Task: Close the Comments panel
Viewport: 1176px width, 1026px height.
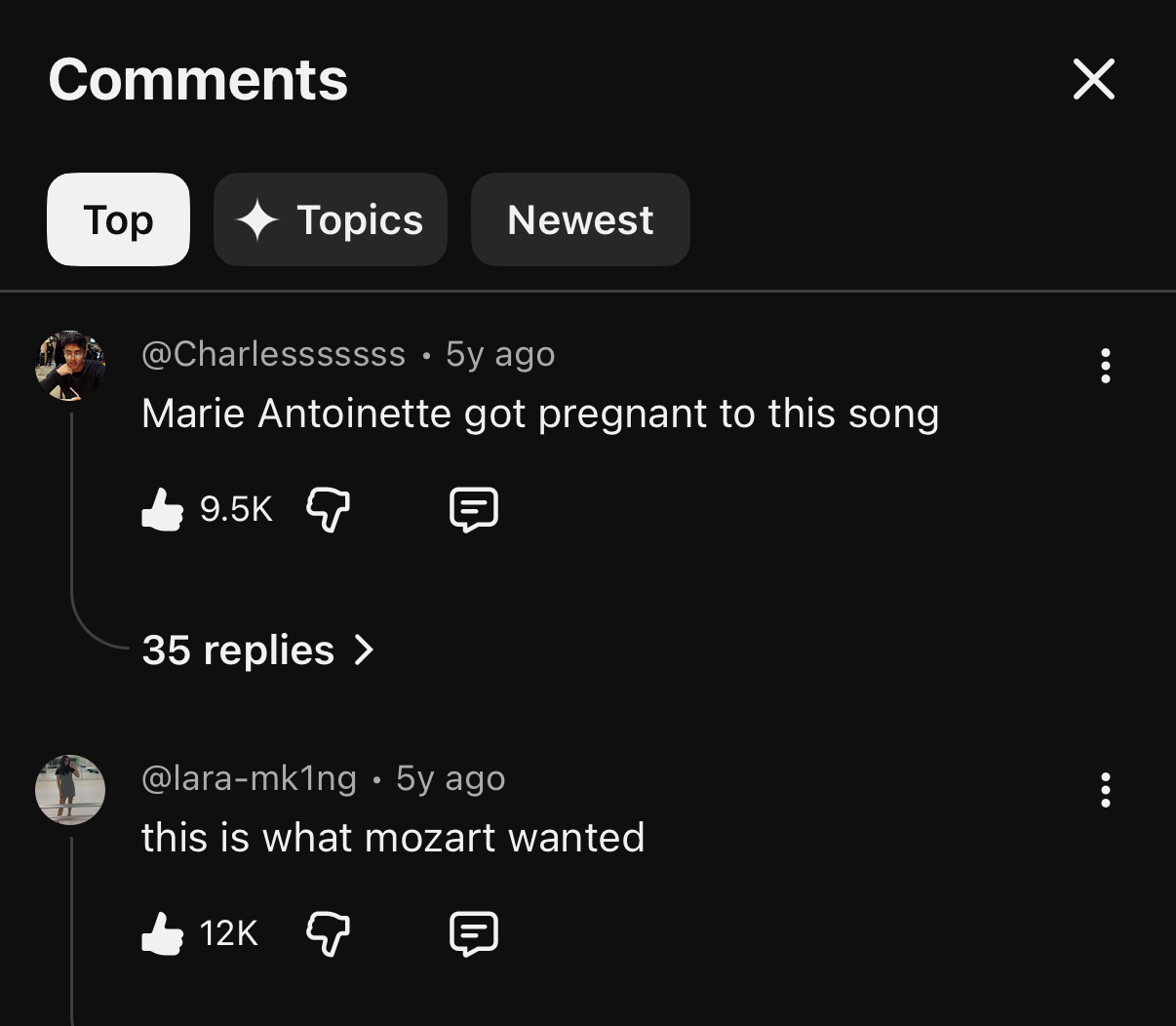Action: point(1093,79)
